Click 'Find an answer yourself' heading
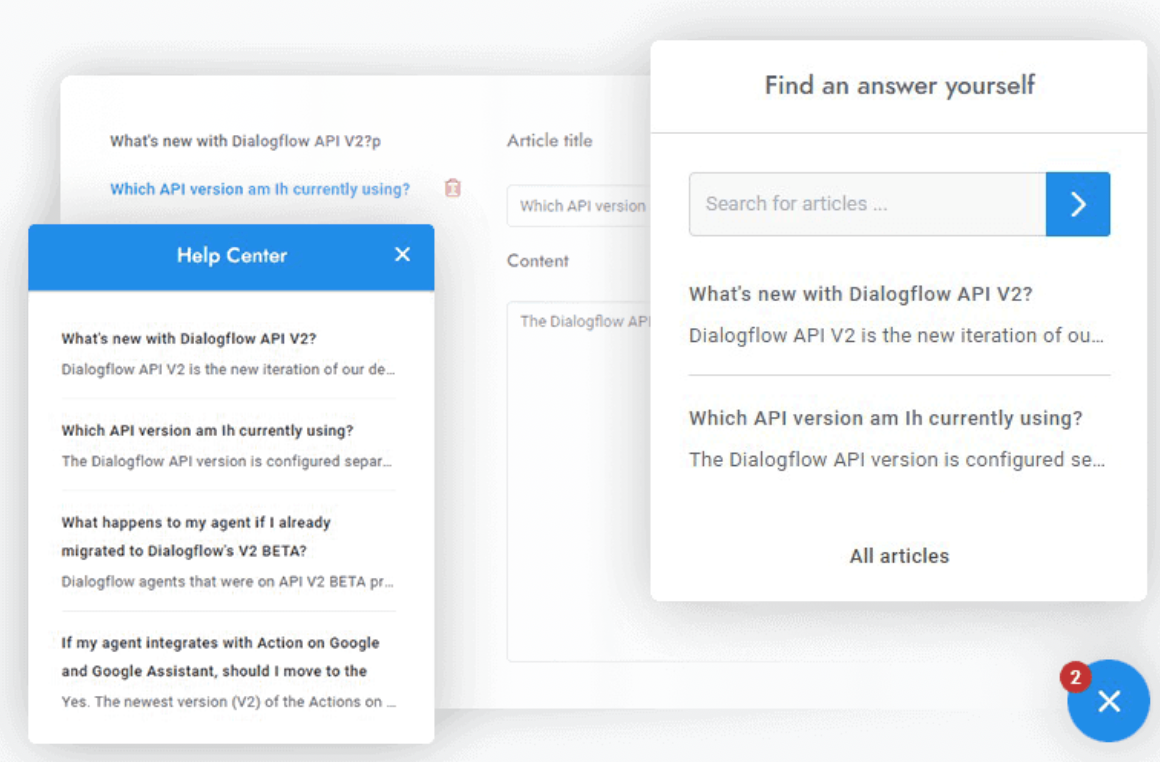This screenshot has height=762, width=1160. pyautogui.click(x=899, y=86)
